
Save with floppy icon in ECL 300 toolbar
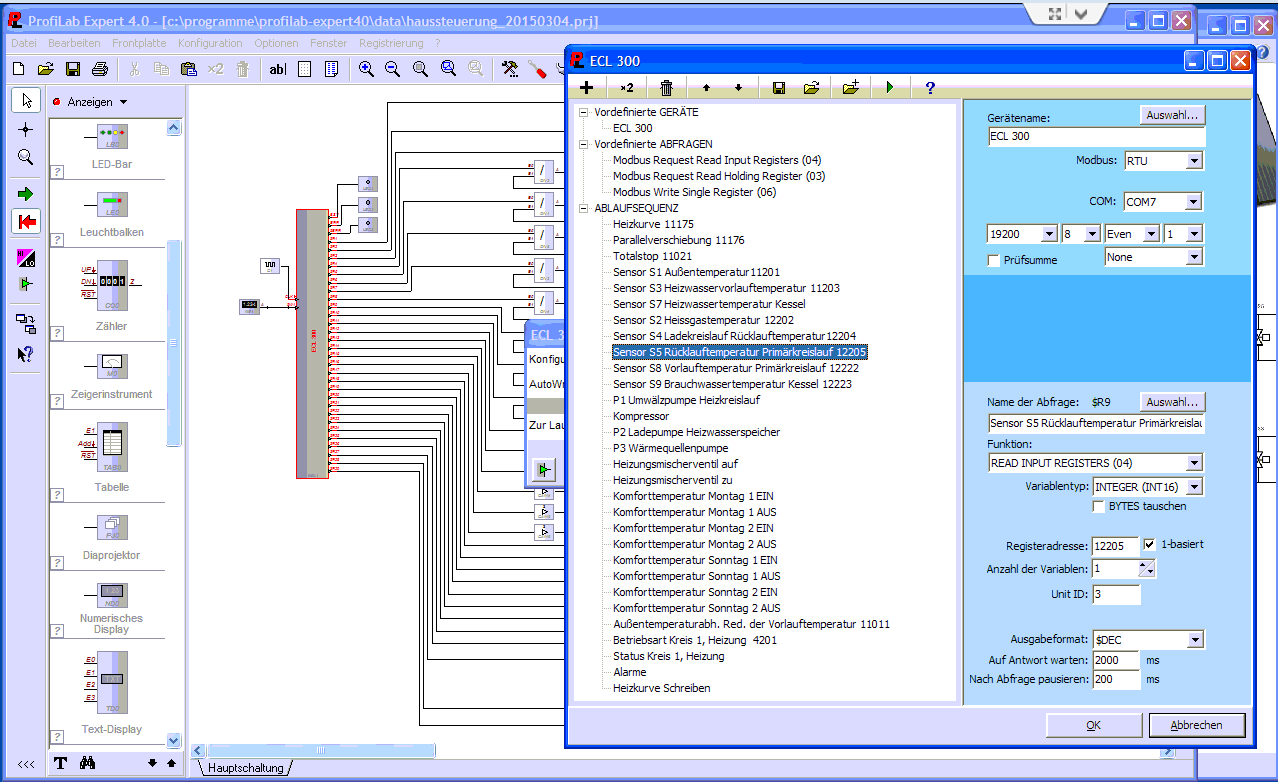pos(779,88)
